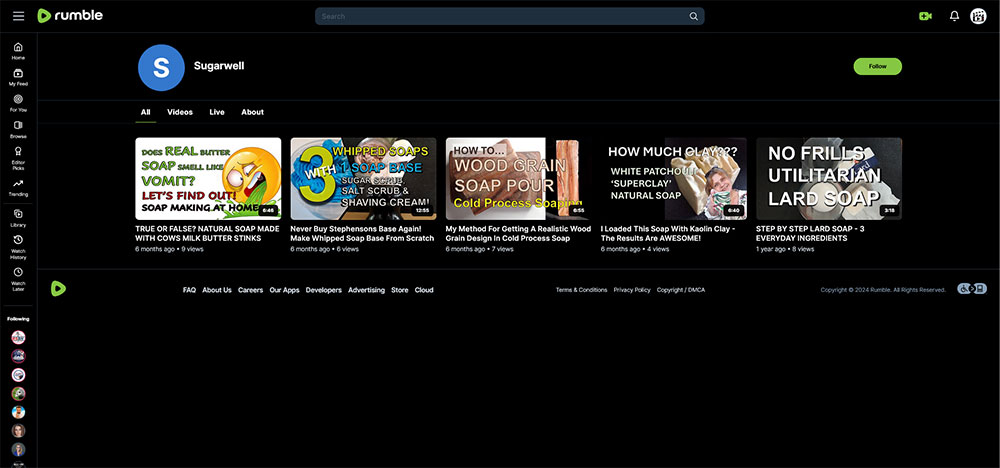1000x468 pixels.
Task: Open Developers footer link
Action: pos(323,290)
